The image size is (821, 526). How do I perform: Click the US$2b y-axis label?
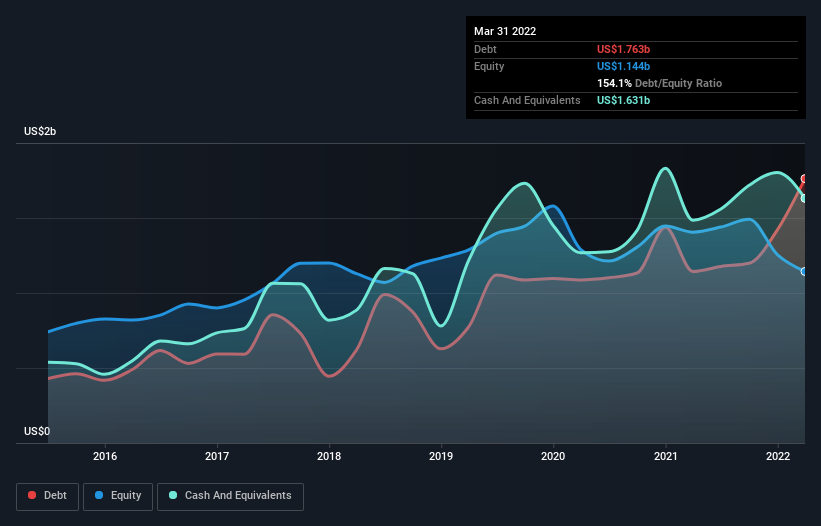tap(40, 132)
